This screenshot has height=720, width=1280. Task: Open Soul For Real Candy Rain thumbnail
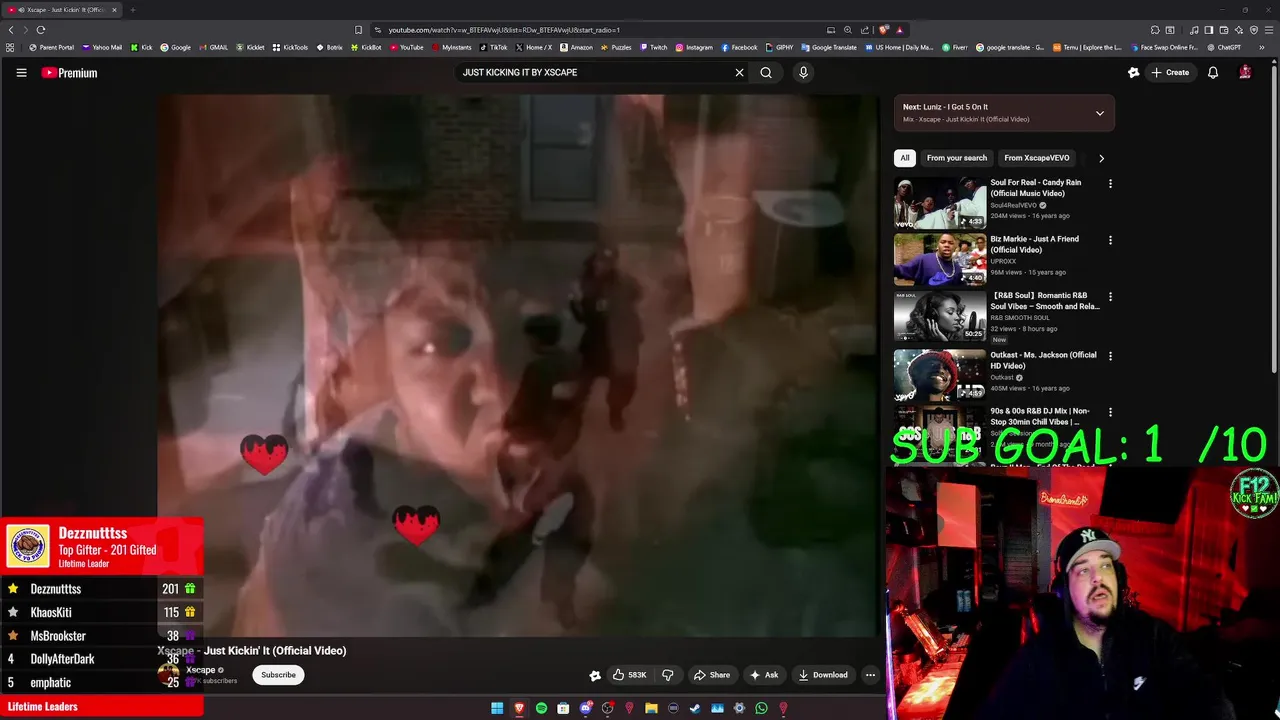940,203
